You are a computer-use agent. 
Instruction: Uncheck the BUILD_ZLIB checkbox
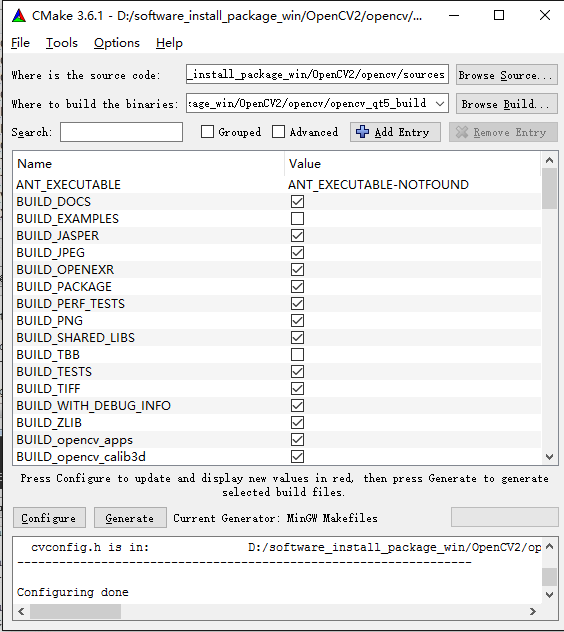pyautogui.click(x=298, y=423)
